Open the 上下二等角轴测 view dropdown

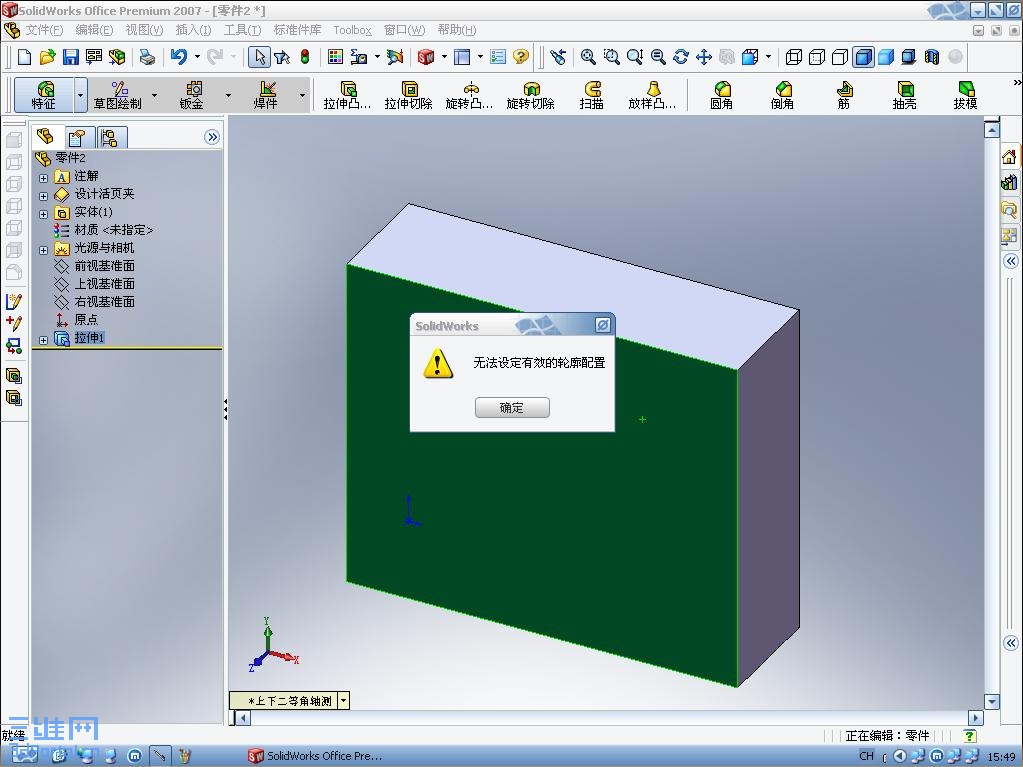pyautogui.click(x=344, y=701)
